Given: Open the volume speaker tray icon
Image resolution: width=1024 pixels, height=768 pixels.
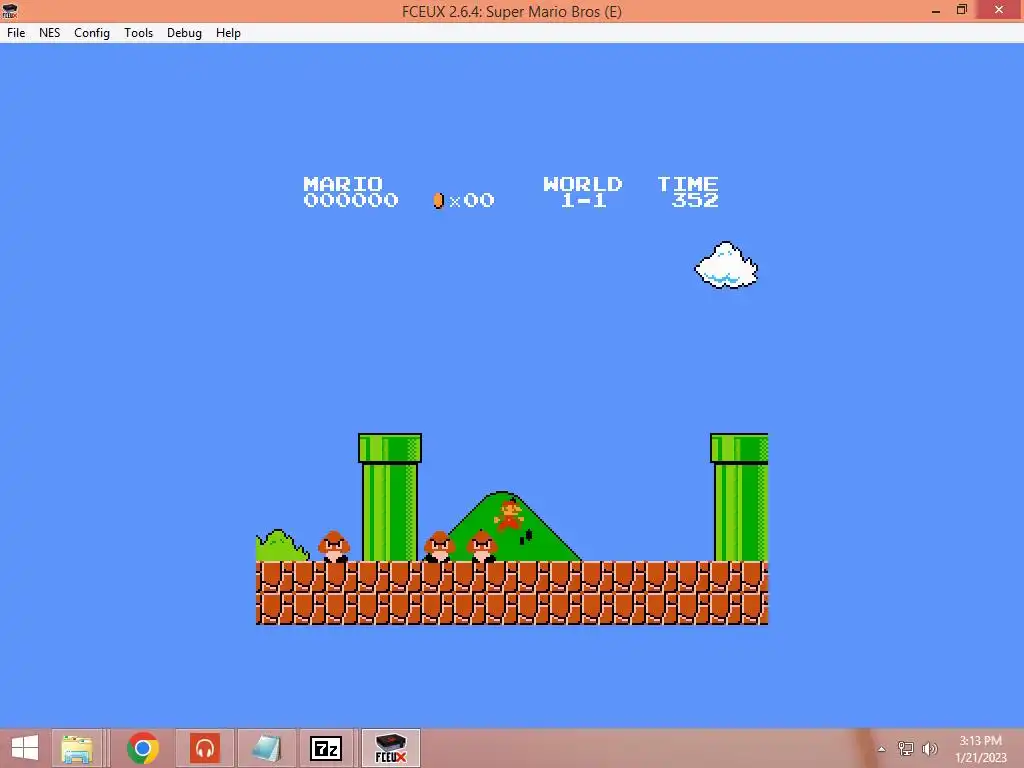Looking at the screenshot, I should tap(929, 748).
